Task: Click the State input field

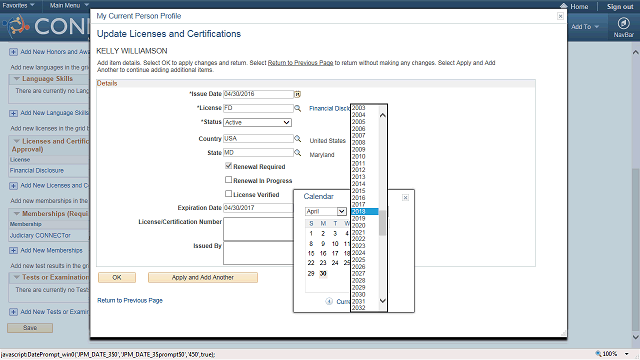Action: coord(258,153)
